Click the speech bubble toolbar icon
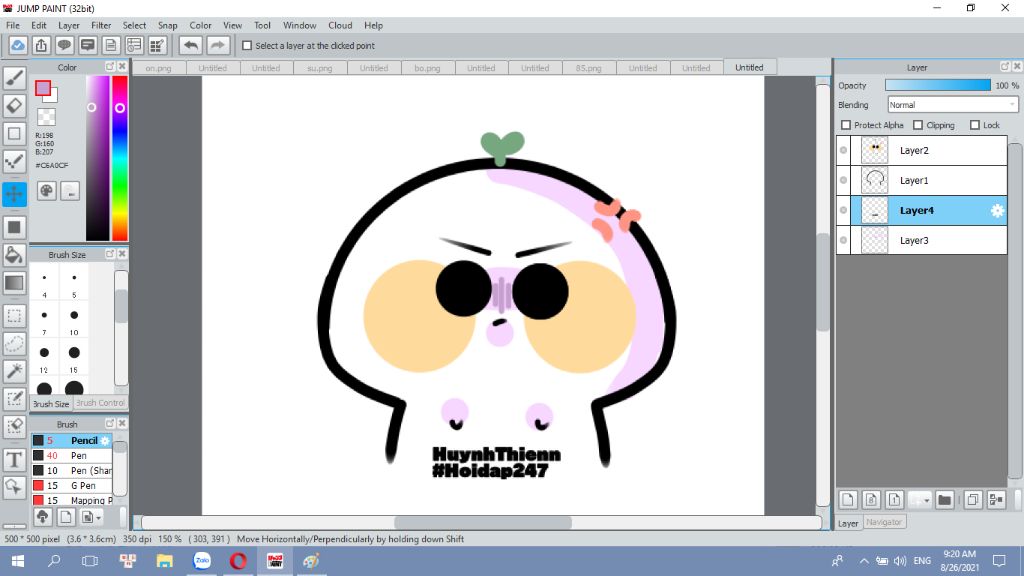The height and width of the screenshot is (576, 1024). (64, 45)
